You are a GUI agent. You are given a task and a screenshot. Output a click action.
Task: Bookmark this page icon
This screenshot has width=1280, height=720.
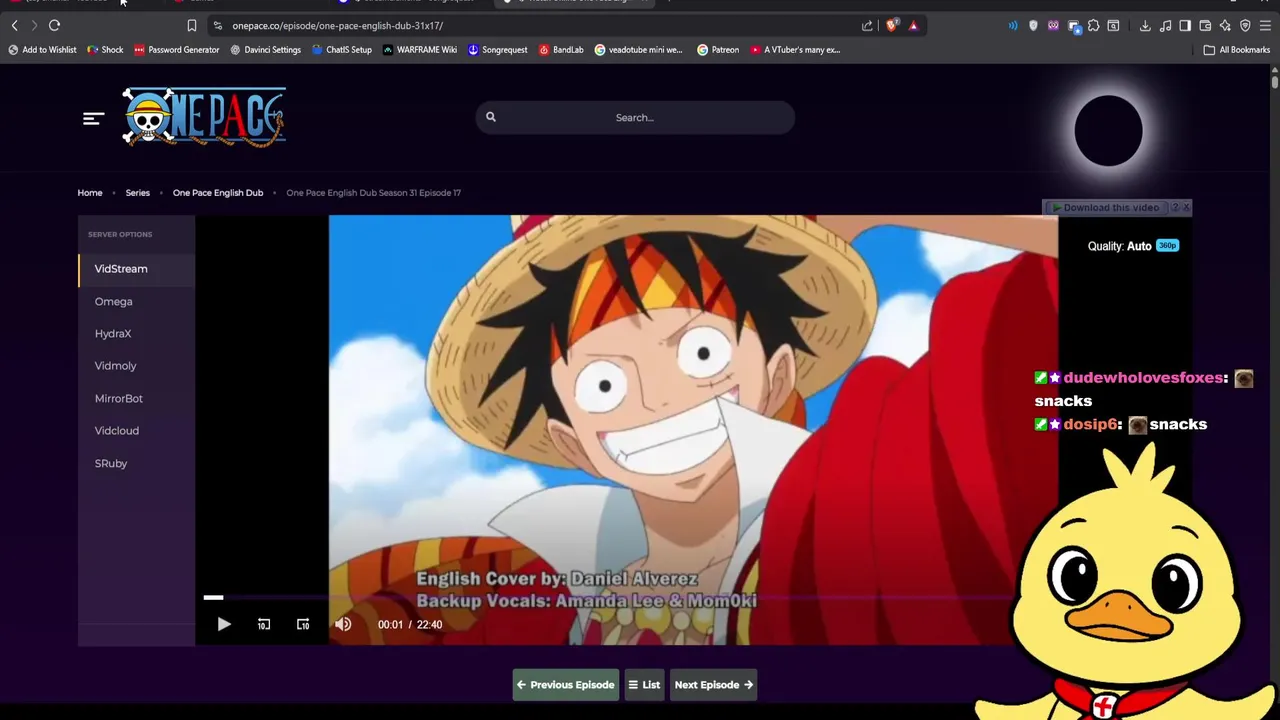tap(191, 25)
